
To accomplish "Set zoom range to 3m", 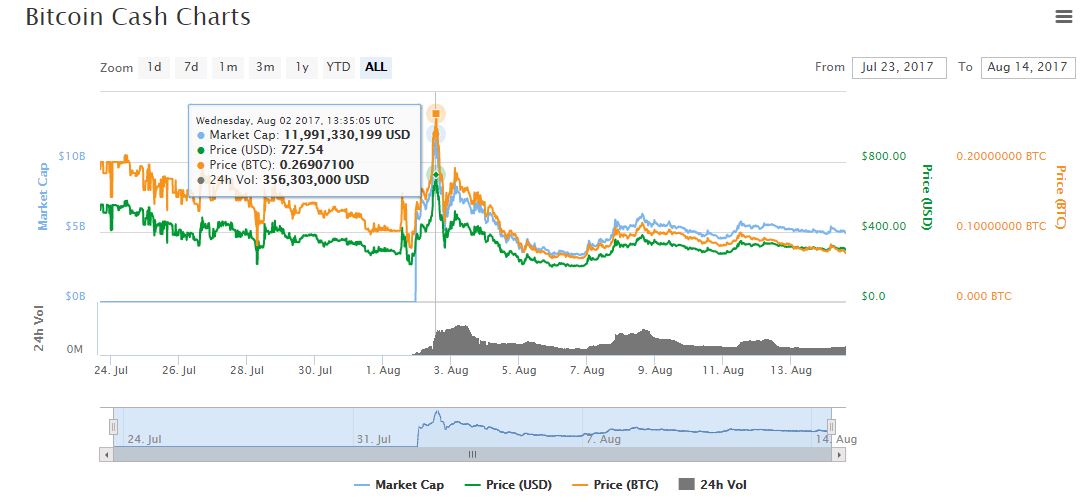I will coord(265,68).
